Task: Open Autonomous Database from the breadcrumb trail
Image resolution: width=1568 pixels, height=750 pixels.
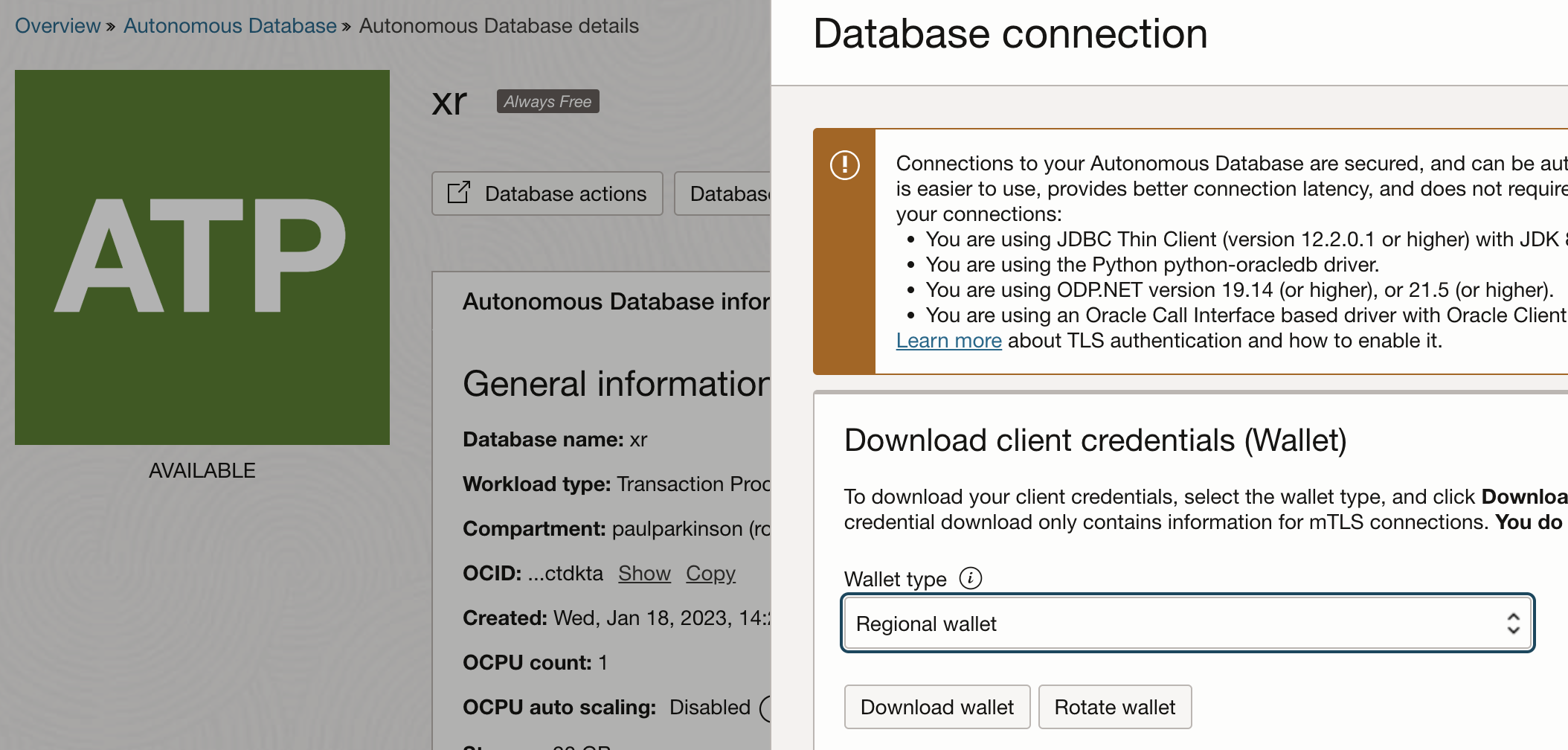Action: pyautogui.click(x=230, y=25)
